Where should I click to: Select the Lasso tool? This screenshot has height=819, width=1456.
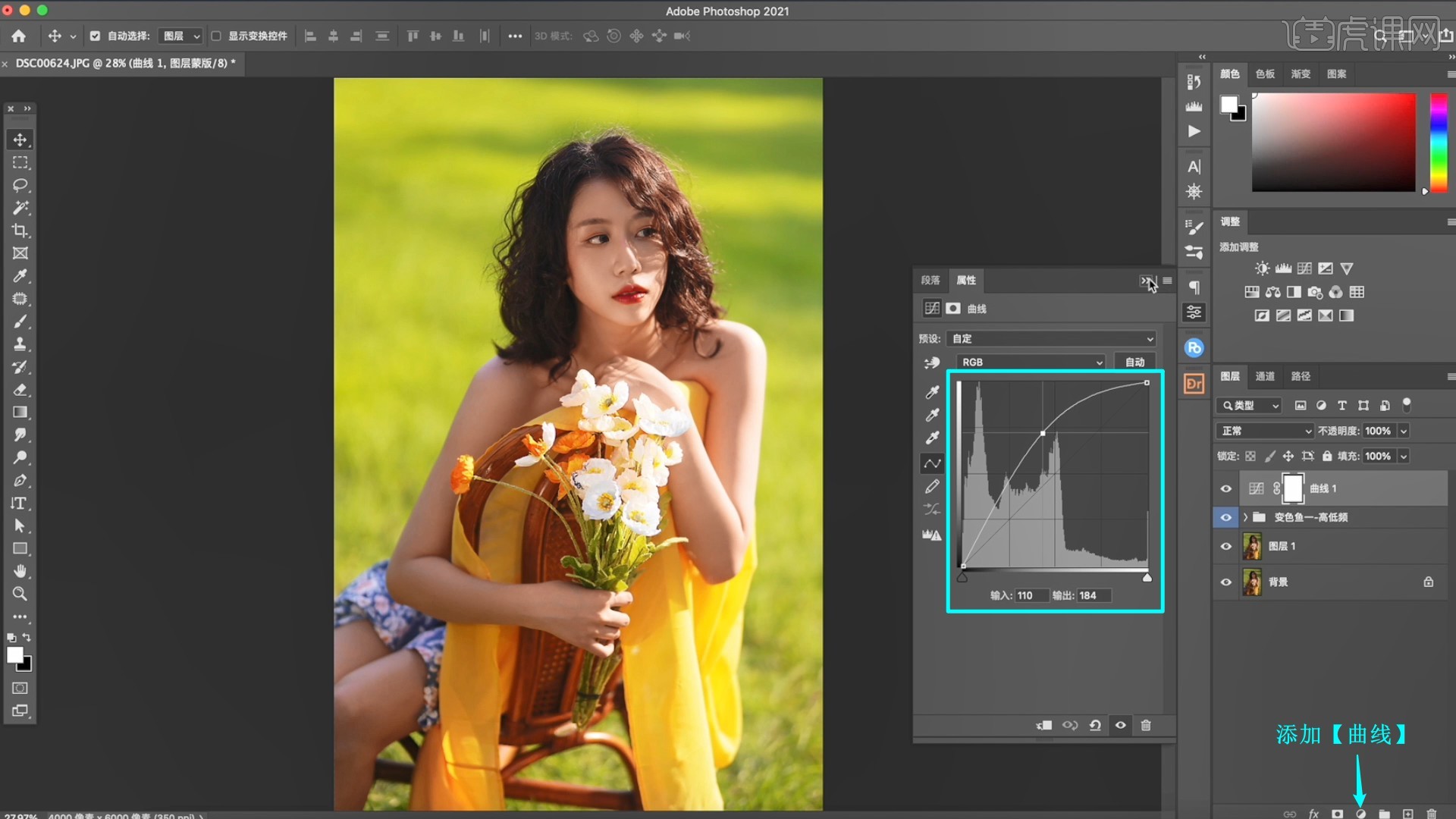20,185
